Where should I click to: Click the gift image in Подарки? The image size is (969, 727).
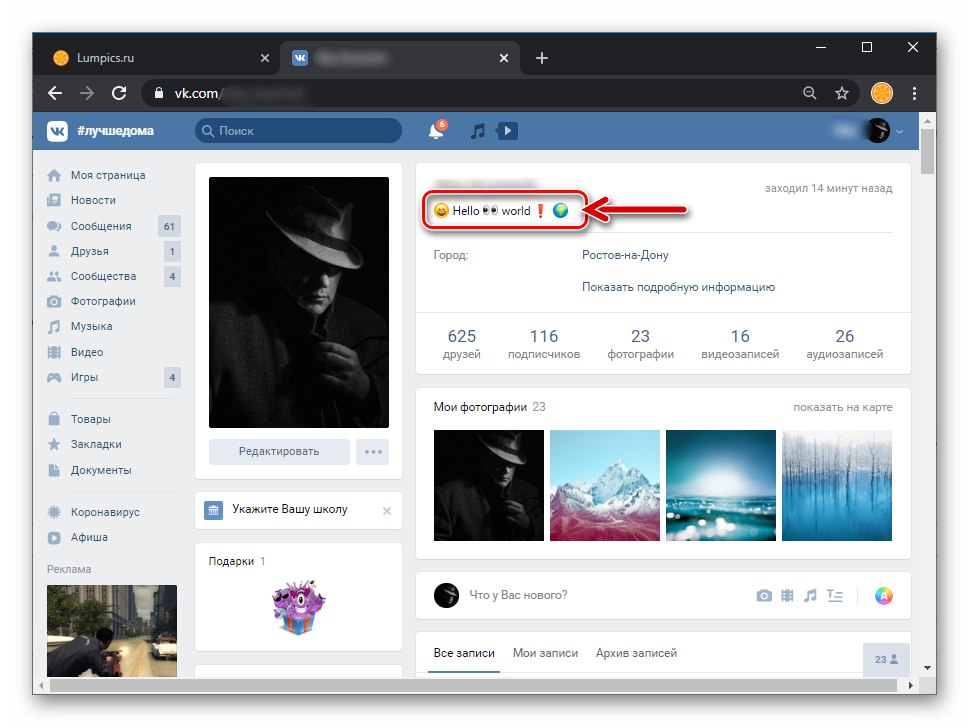298,608
